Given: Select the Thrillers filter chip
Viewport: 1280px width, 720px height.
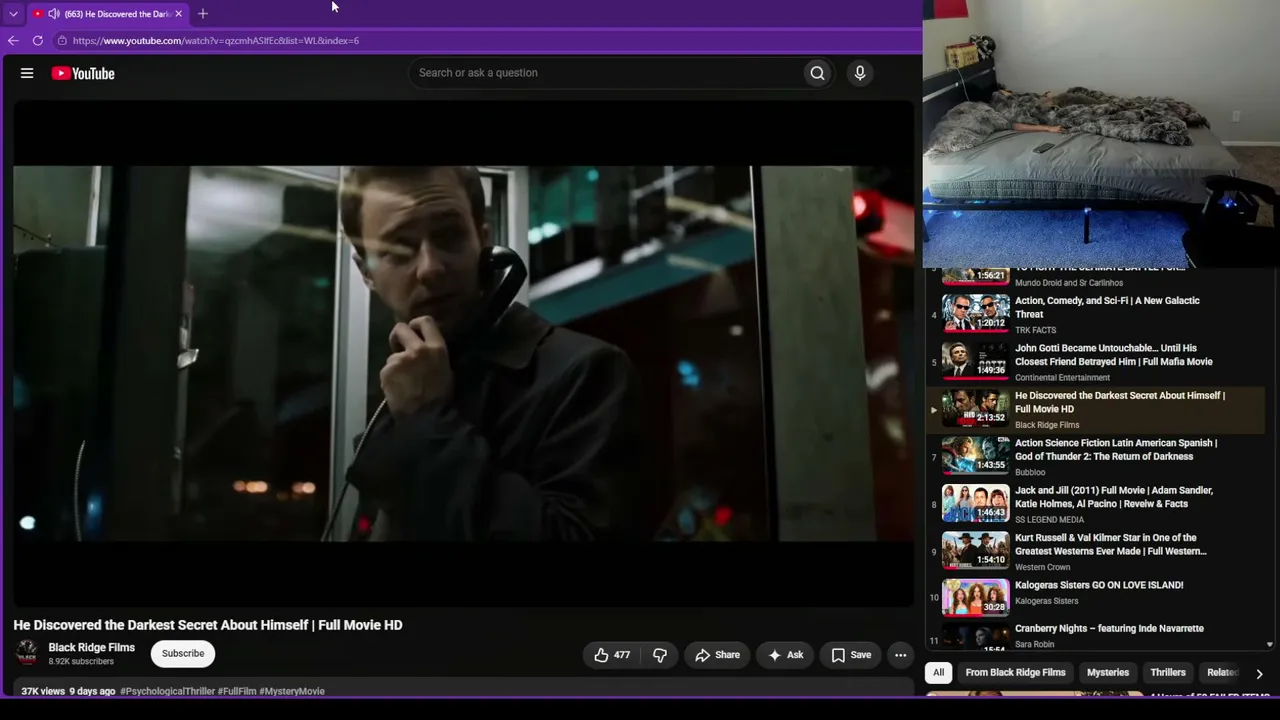Looking at the screenshot, I should point(1168,673).
